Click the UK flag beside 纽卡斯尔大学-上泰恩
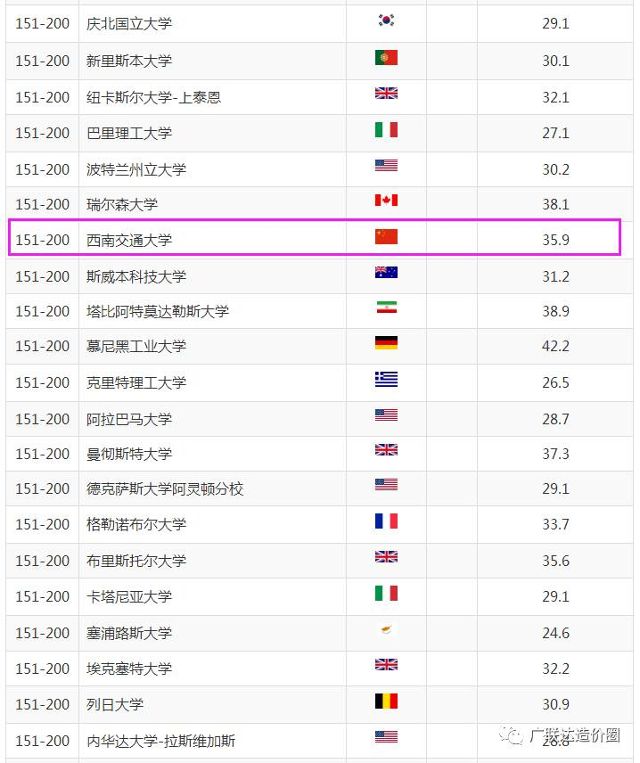 [x=386, y=93]
